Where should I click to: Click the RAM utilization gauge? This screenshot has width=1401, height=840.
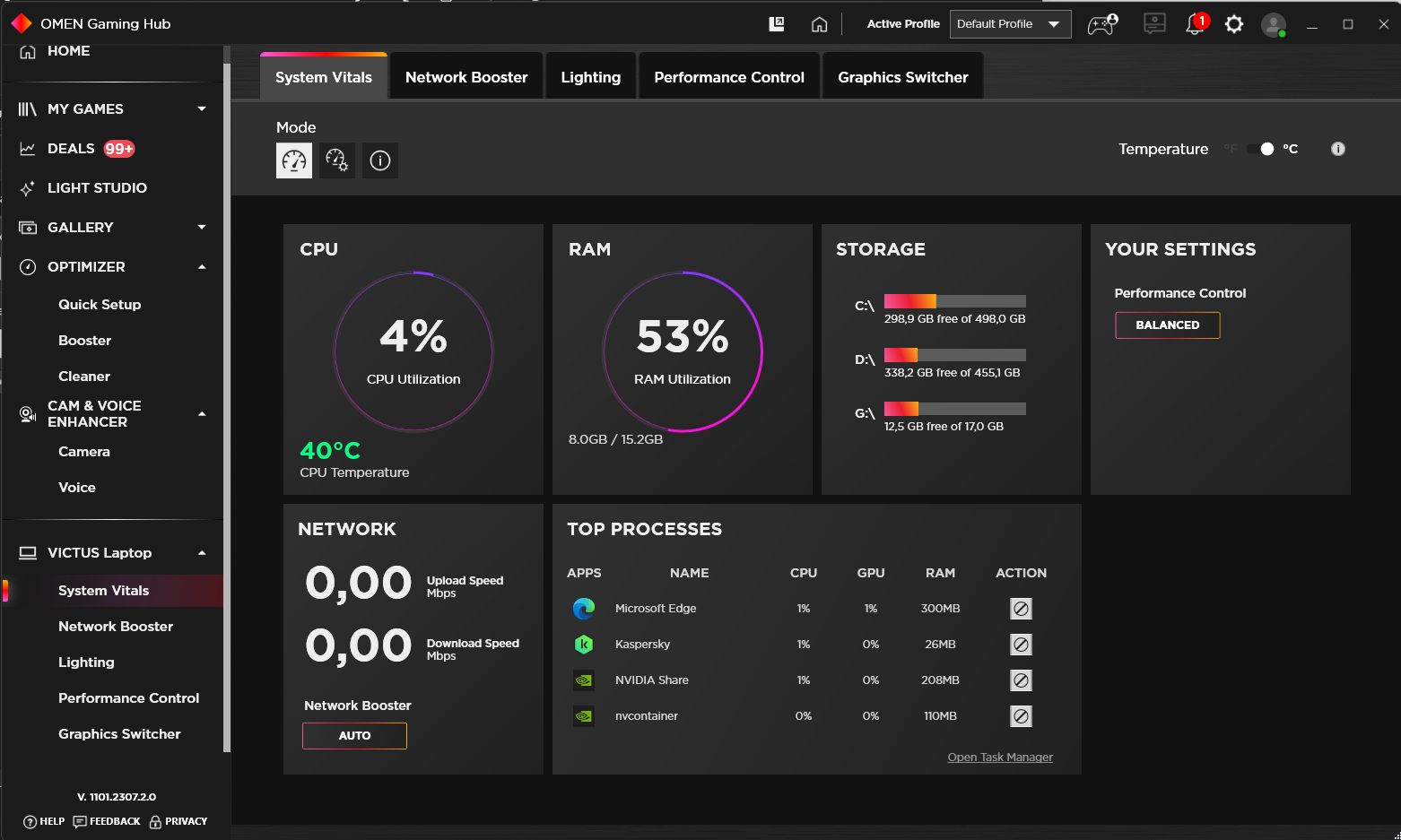point(683,351)
